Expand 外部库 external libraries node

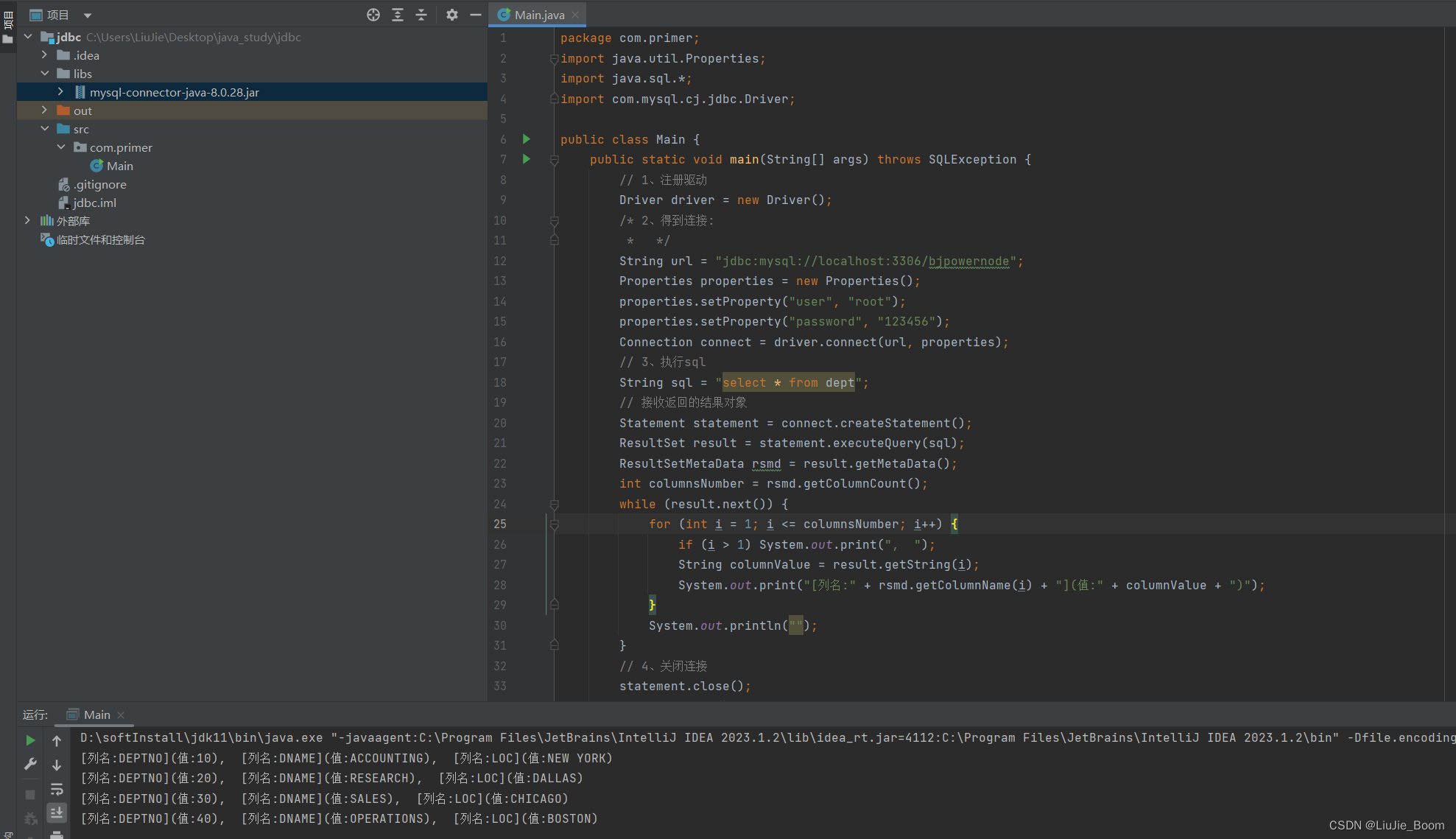pos(27,220)
